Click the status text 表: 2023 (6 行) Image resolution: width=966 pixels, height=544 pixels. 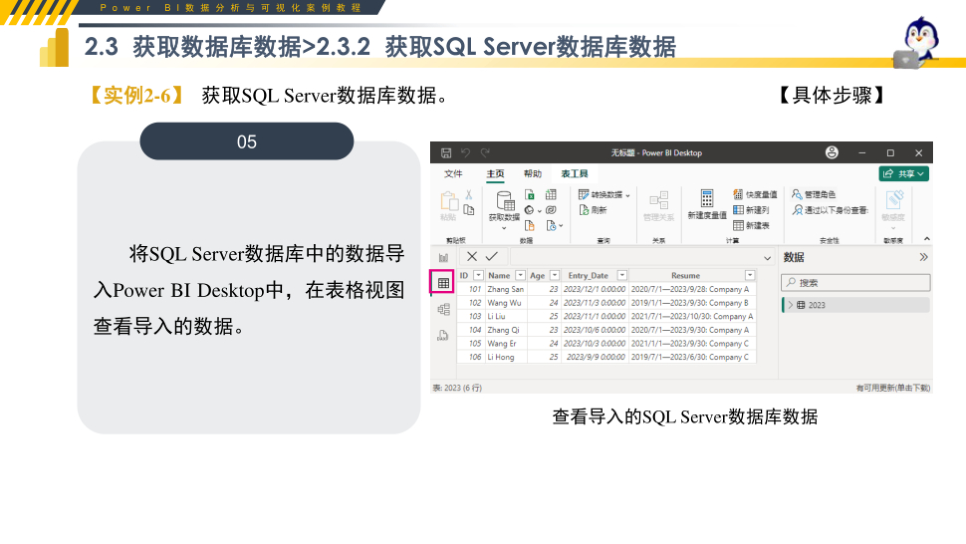coord(457,388)
